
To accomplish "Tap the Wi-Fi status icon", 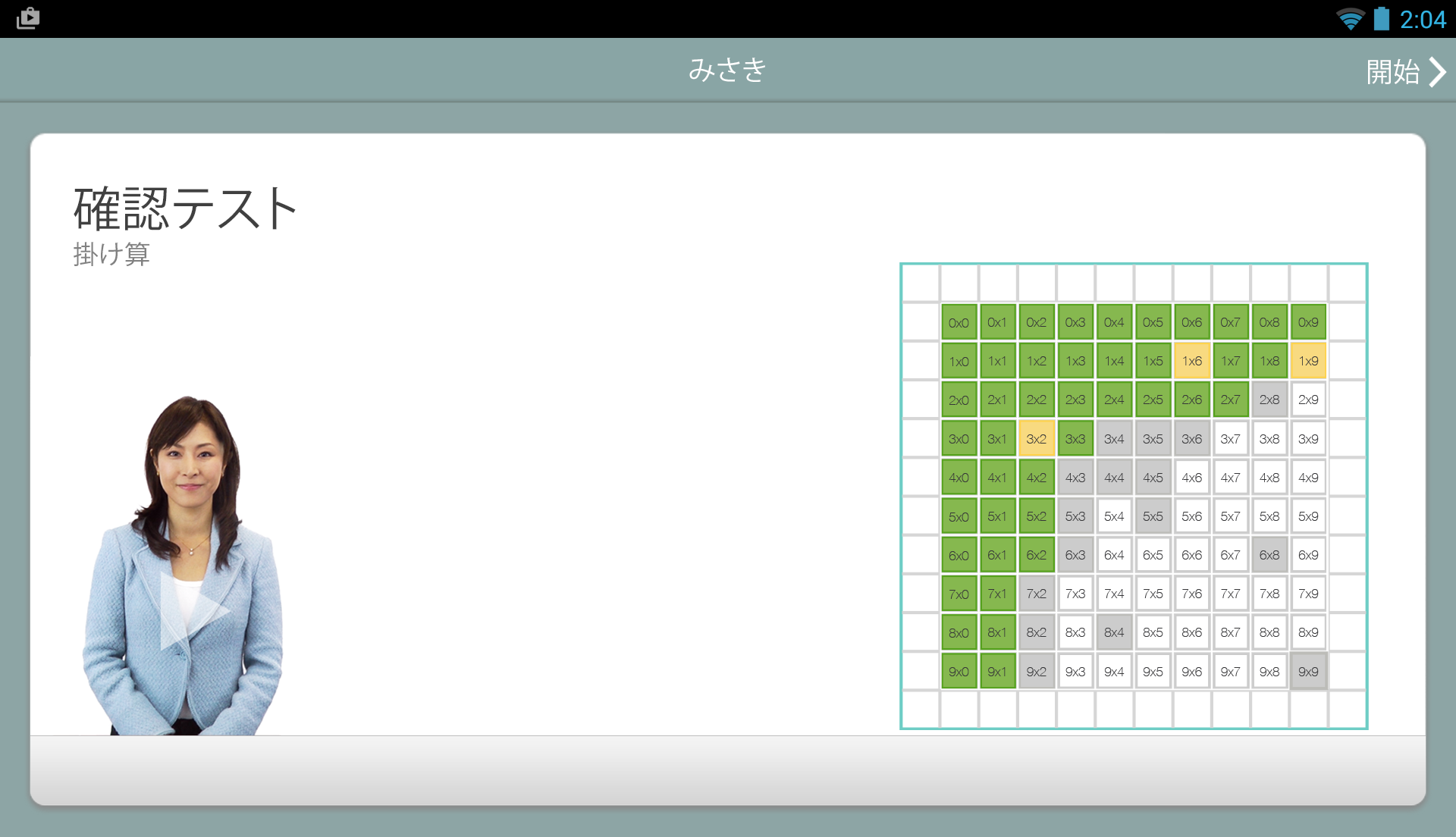I will pos(1350,19).
